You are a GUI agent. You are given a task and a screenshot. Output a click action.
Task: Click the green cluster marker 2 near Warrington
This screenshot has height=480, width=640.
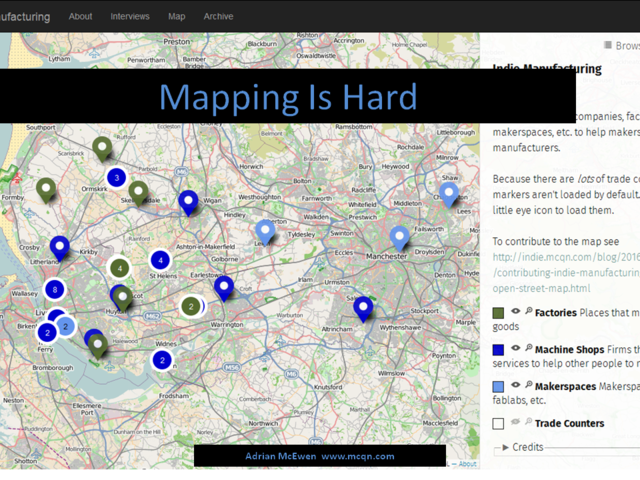tap(190, 306)
